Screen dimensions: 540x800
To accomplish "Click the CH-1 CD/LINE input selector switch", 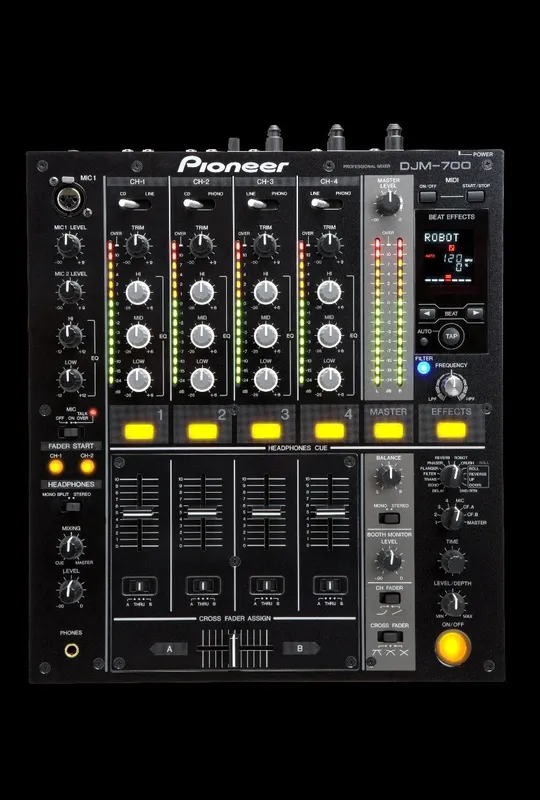I will tap(135, 204).
